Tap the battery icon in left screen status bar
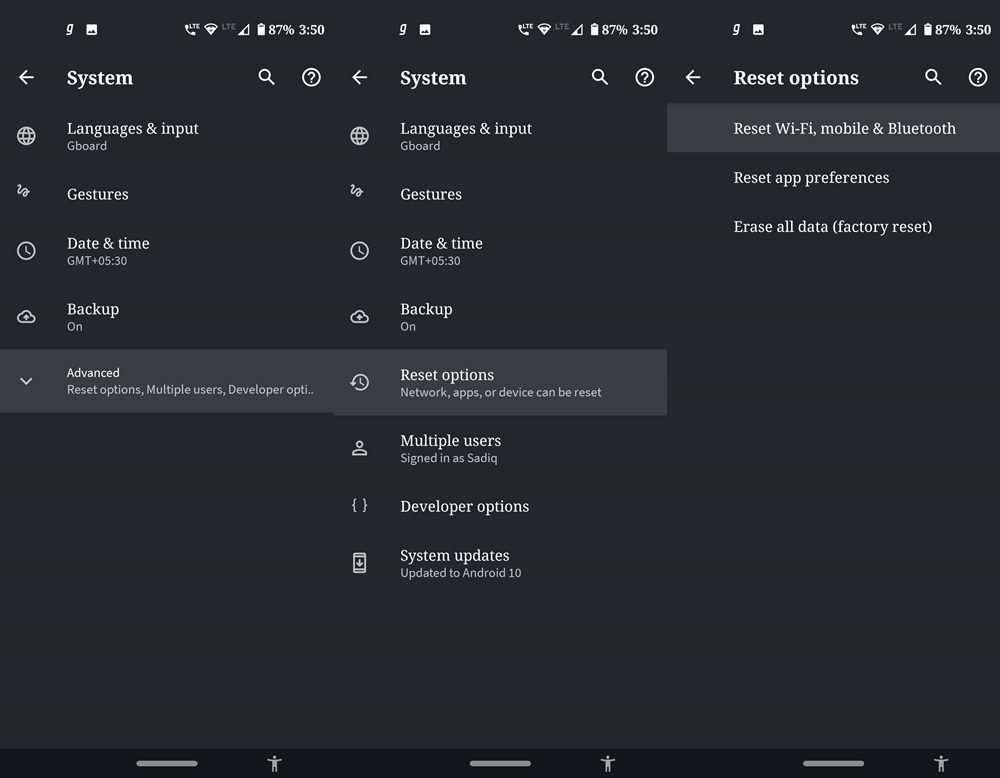The width and height of the screenshot is (1000, 778). pos(261,29)
